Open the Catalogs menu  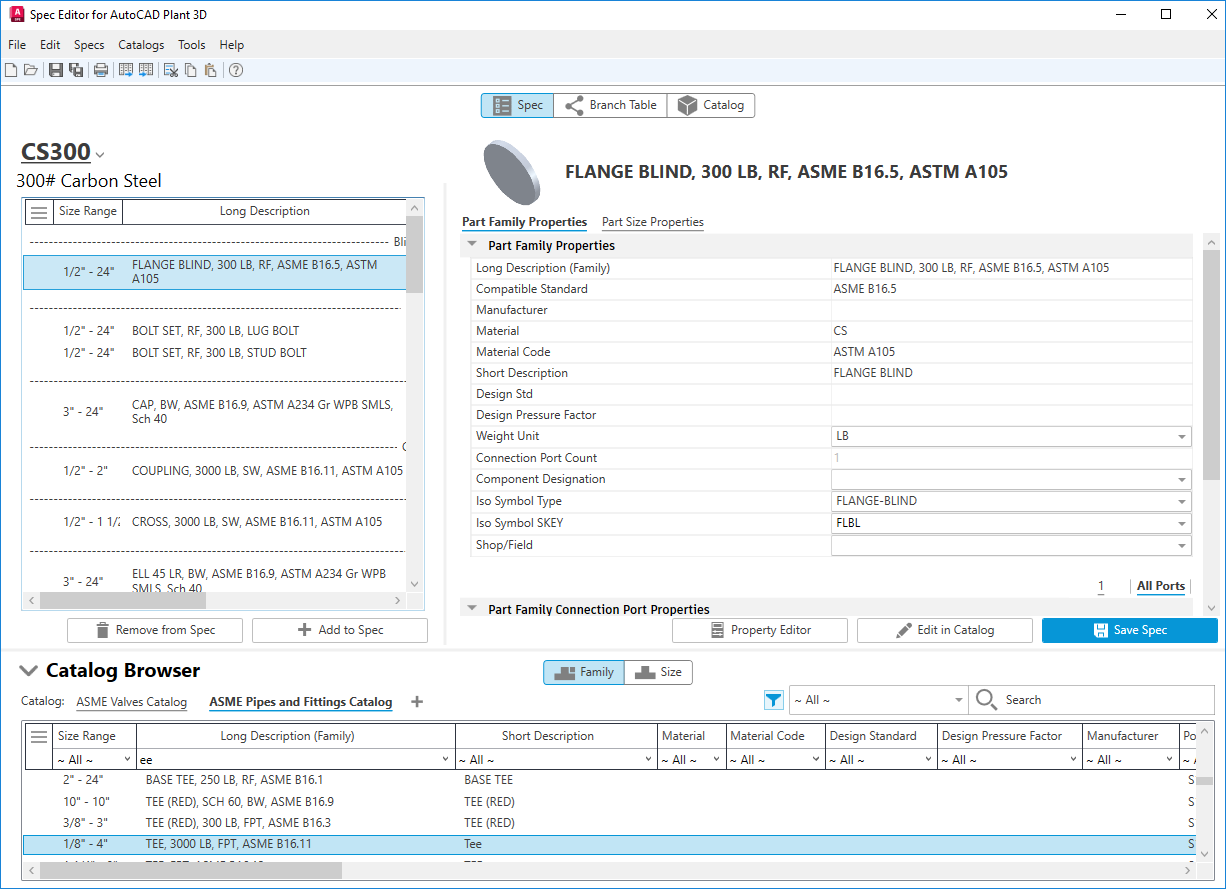point(141,45)
